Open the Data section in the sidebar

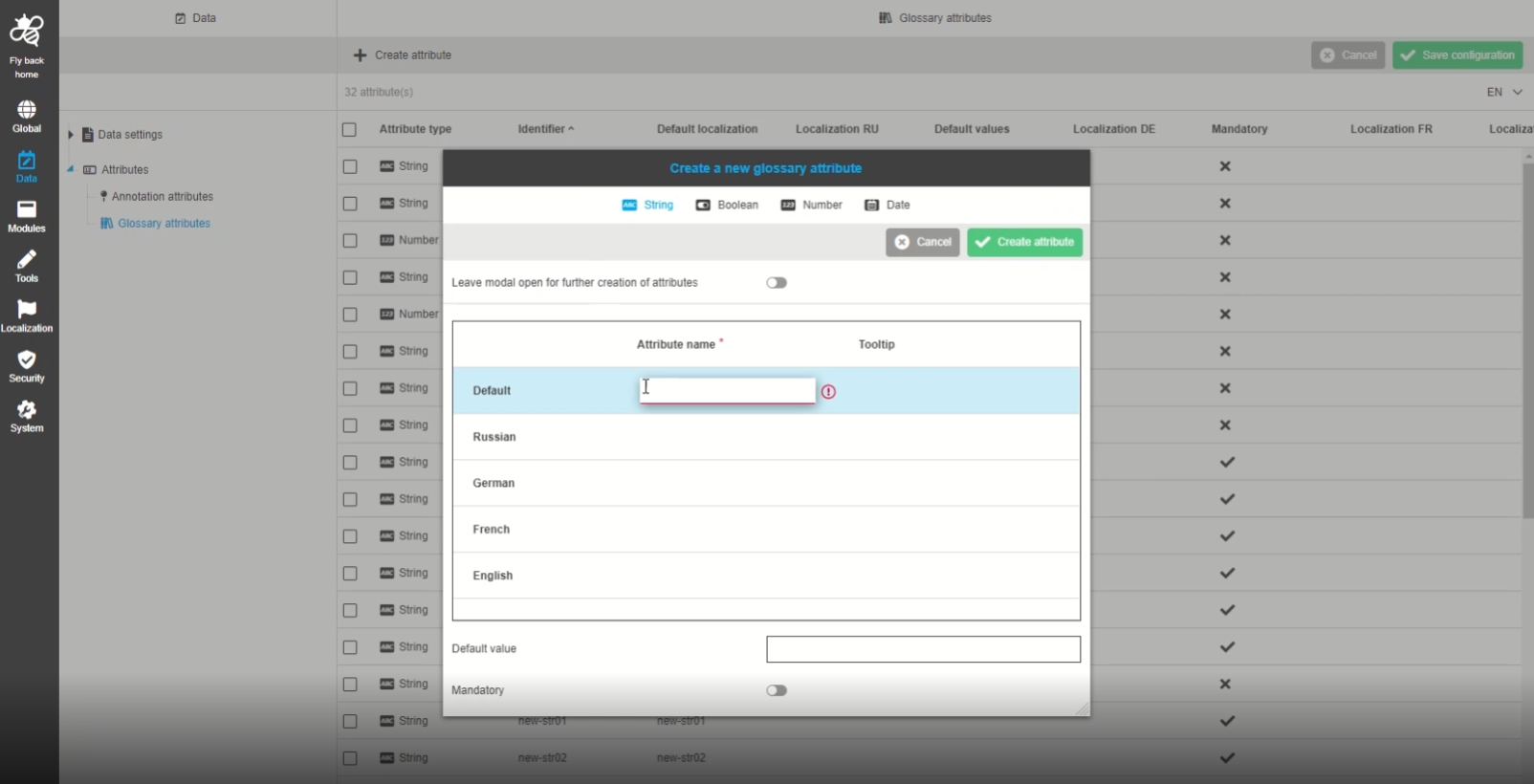pyautogui.click(x=27, y=166)
